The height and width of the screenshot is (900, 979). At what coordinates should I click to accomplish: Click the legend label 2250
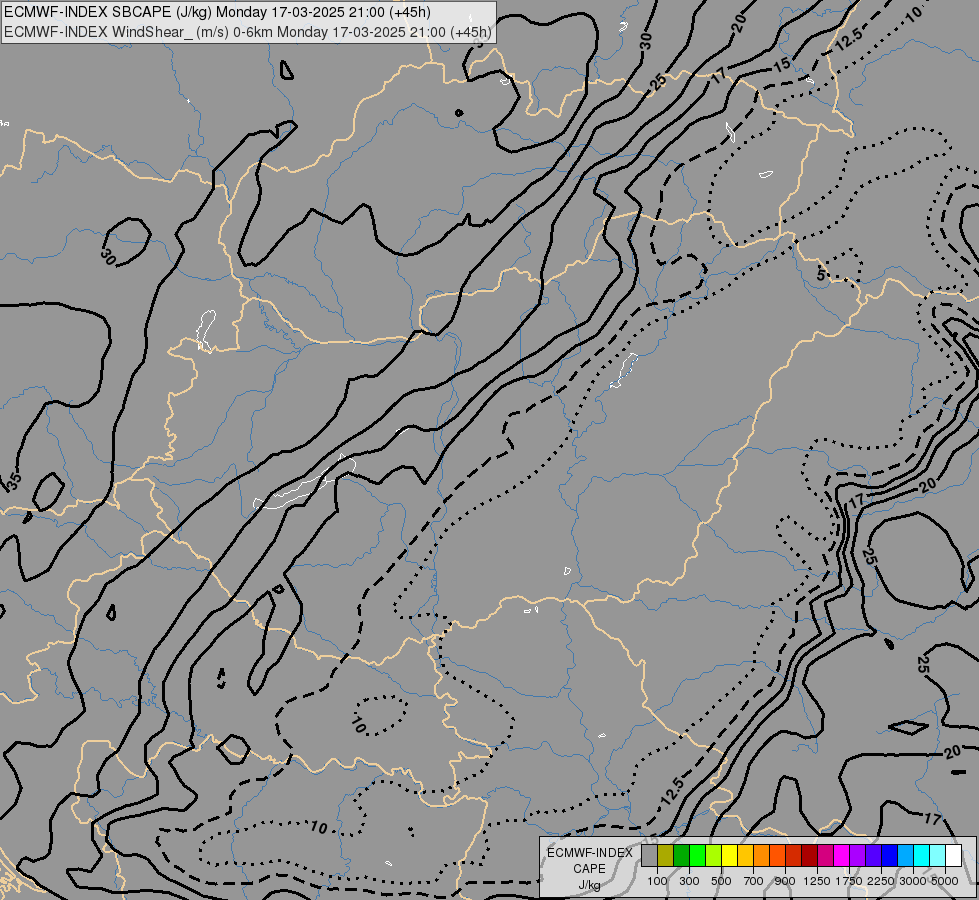coord(881,881)
